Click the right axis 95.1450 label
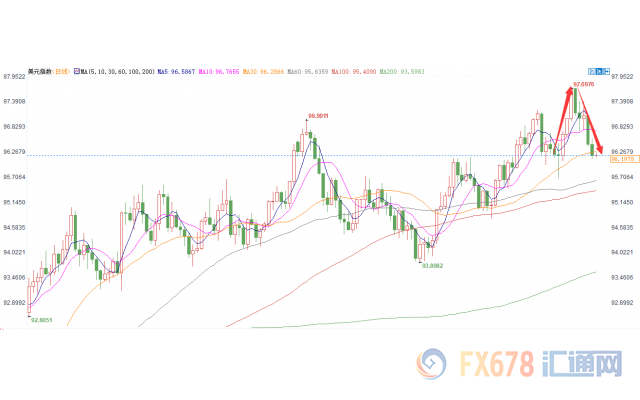Screen dimensions: 640x400 click(622, 202)
